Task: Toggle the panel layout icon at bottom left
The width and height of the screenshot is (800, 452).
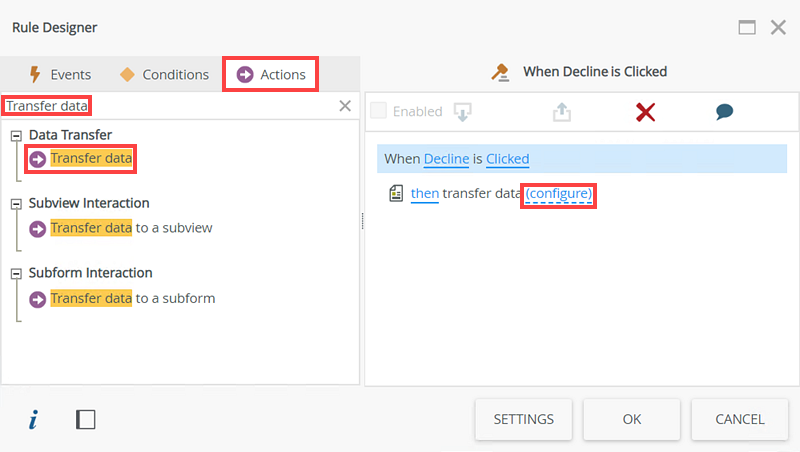Action: pos(86,420)
